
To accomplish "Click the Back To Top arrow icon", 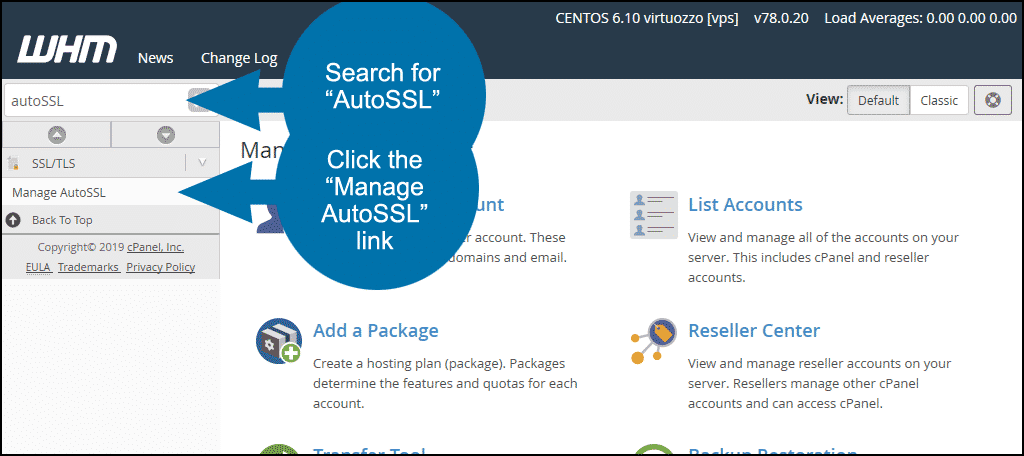I will [13, 220].
